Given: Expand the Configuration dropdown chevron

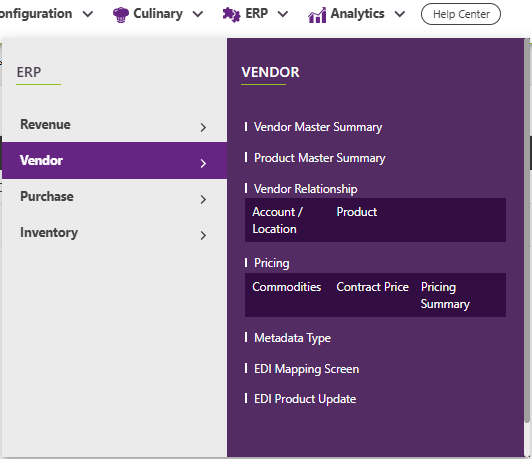Looking at the screenshot, I should click(88, 14).
